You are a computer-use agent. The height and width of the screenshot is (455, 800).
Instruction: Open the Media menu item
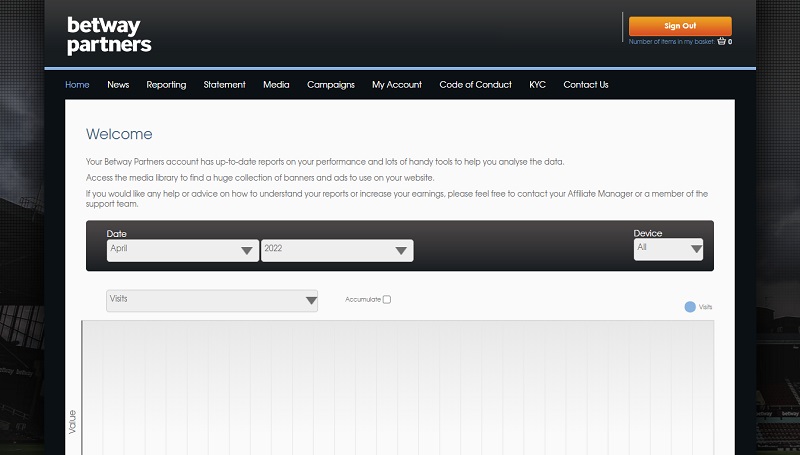(277, 85)
